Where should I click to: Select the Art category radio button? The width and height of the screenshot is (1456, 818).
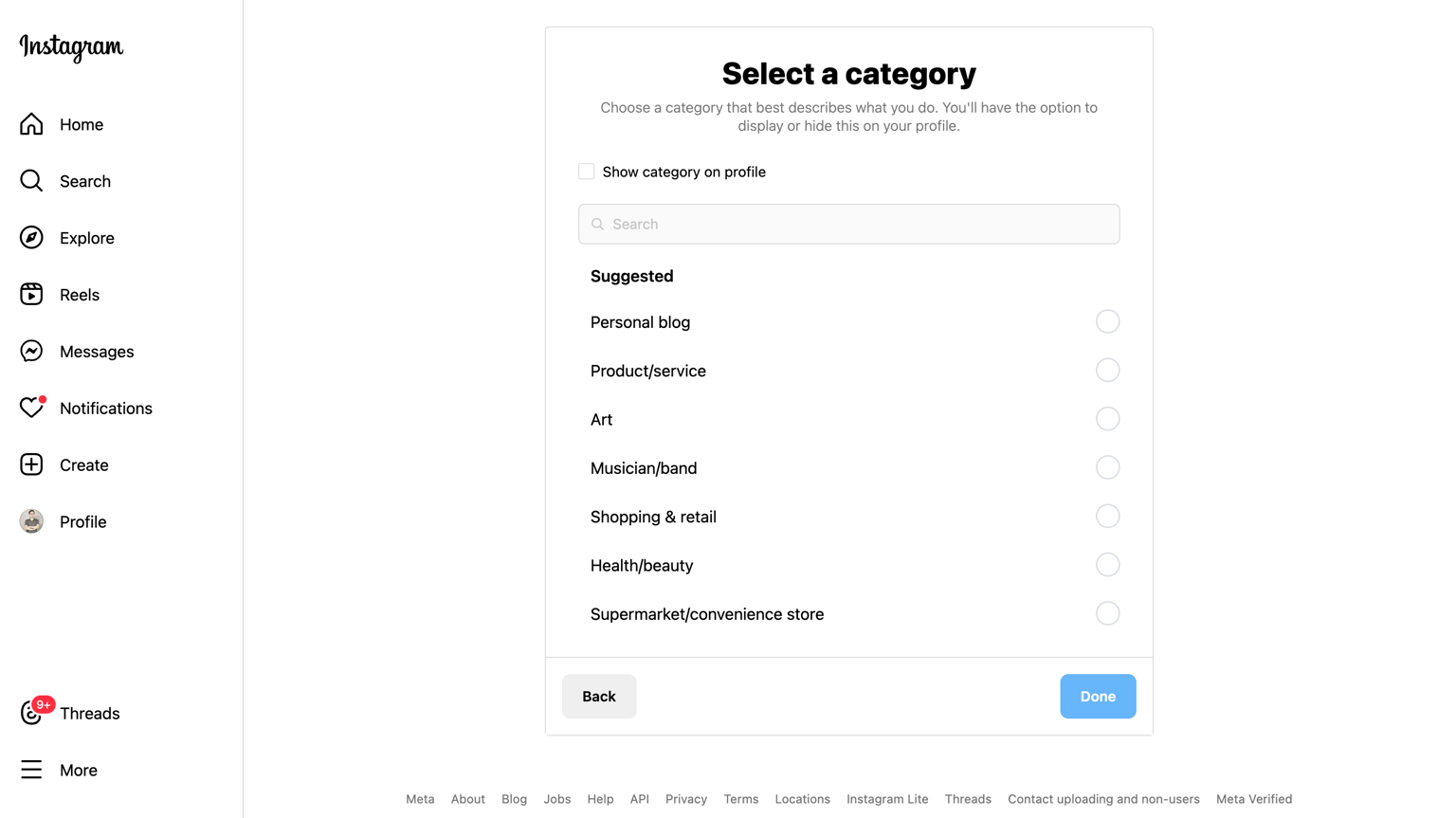click(x=1107, y=419)
